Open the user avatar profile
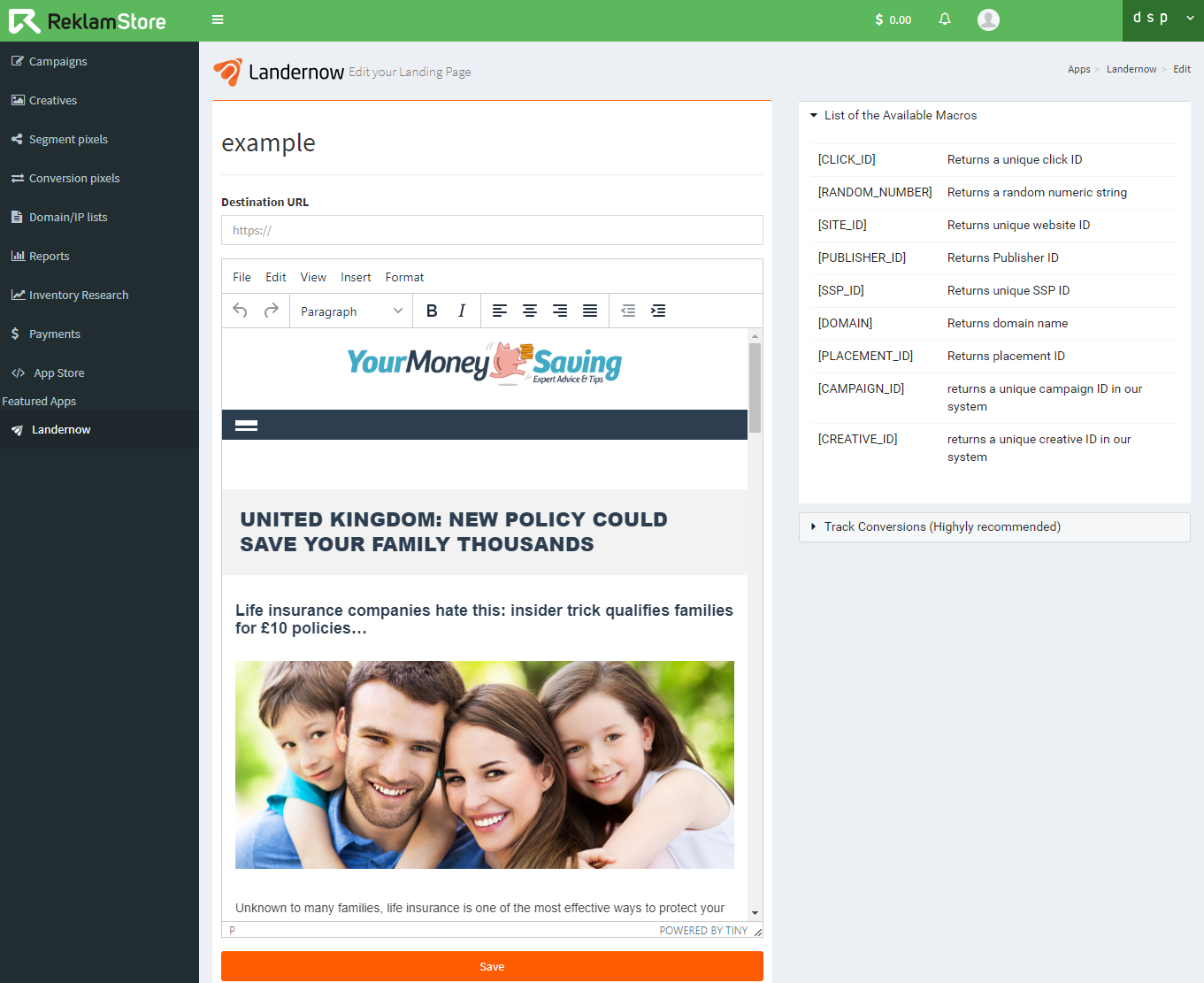 [988, 19]
